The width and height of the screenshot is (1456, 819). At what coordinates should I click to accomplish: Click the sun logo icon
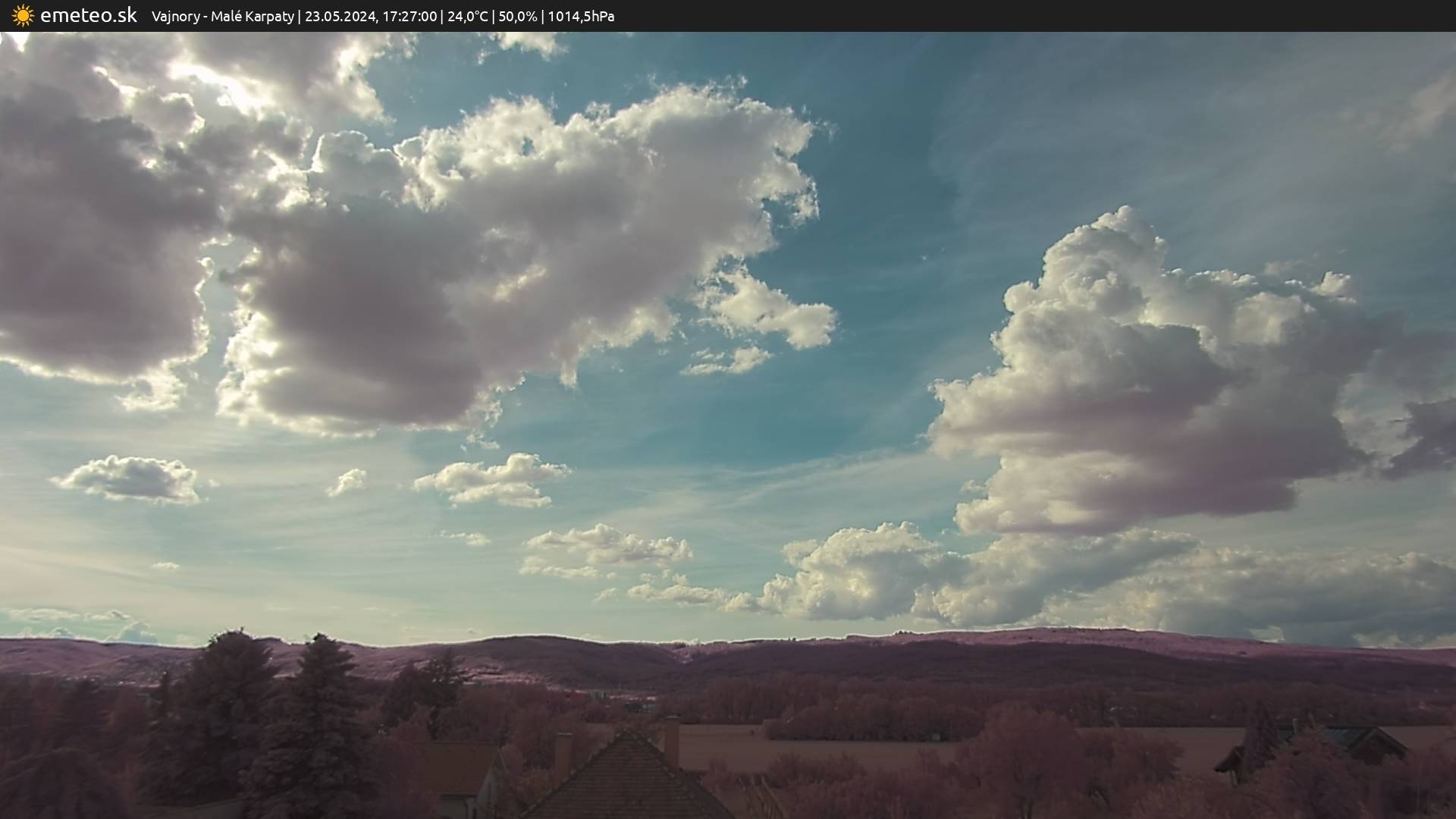coord(23,15)
